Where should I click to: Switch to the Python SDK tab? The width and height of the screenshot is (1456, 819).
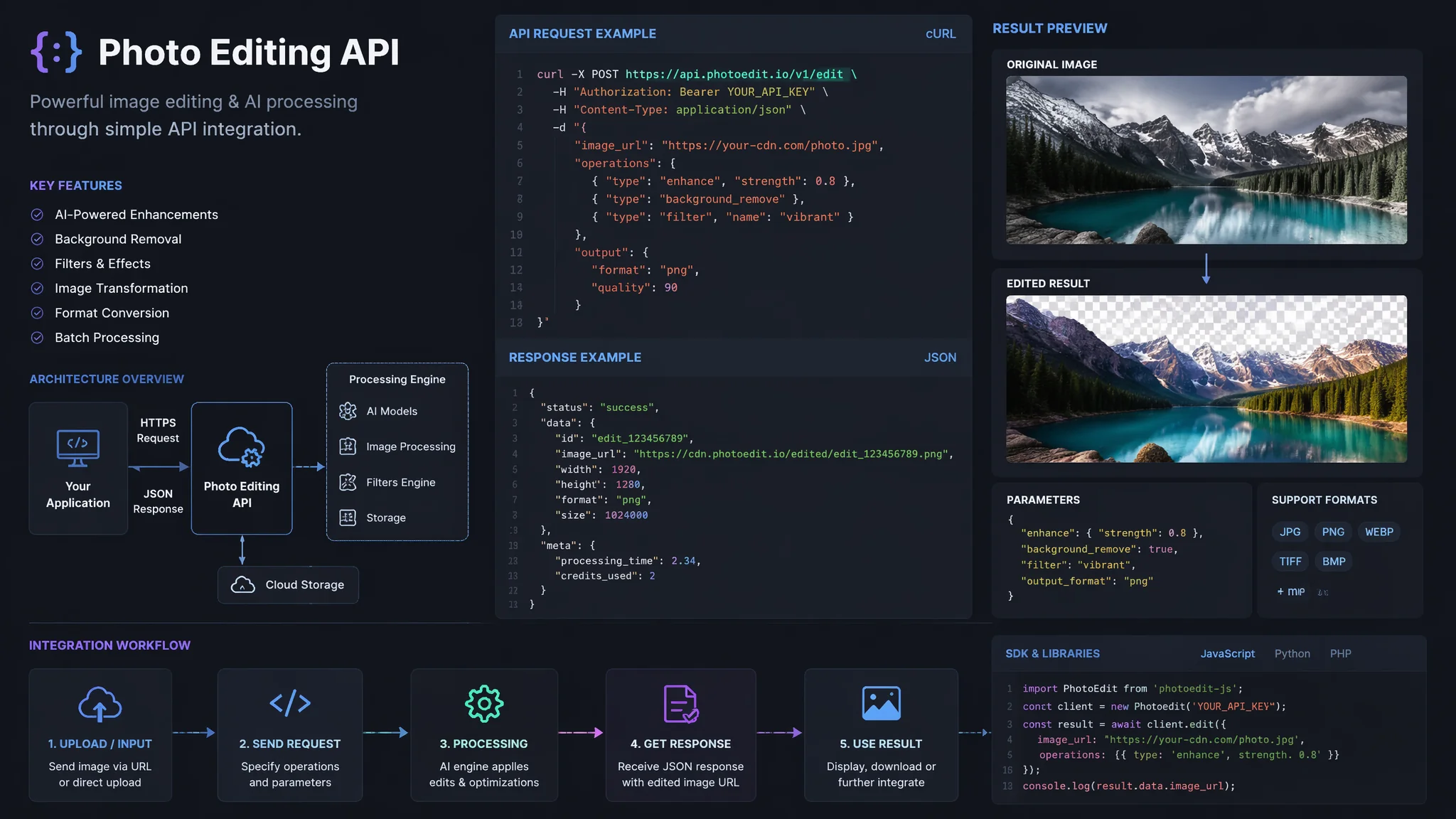tap(1292, 653)
